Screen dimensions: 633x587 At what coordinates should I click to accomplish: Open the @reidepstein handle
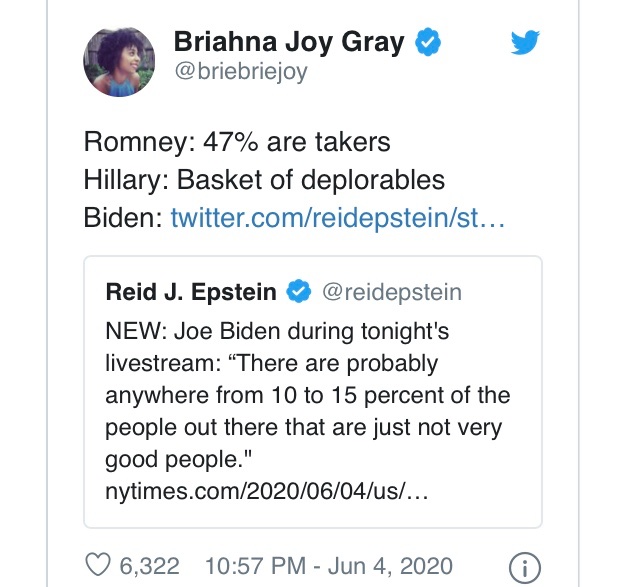pyautogui.click(x=391, y=292)
